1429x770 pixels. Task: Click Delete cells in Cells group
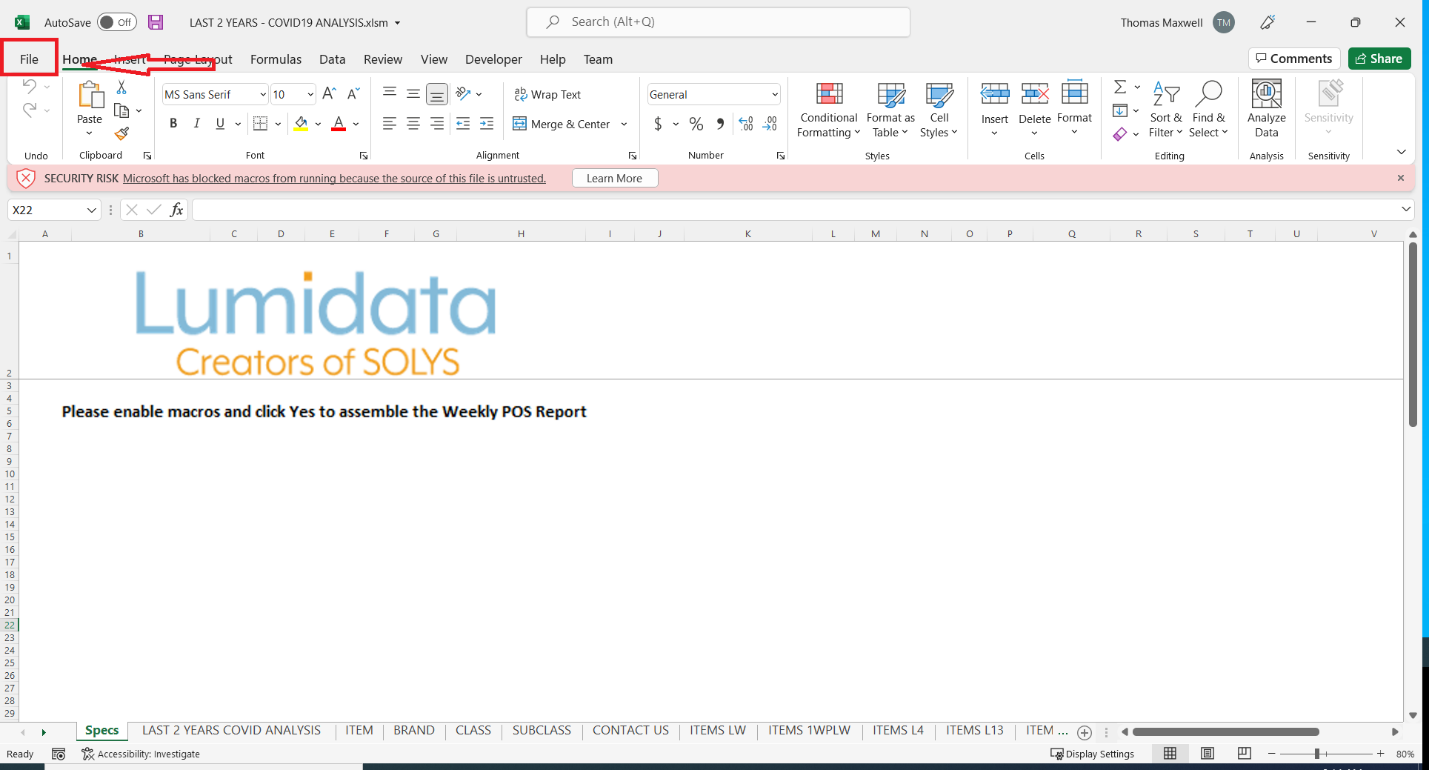[1035, 109]
